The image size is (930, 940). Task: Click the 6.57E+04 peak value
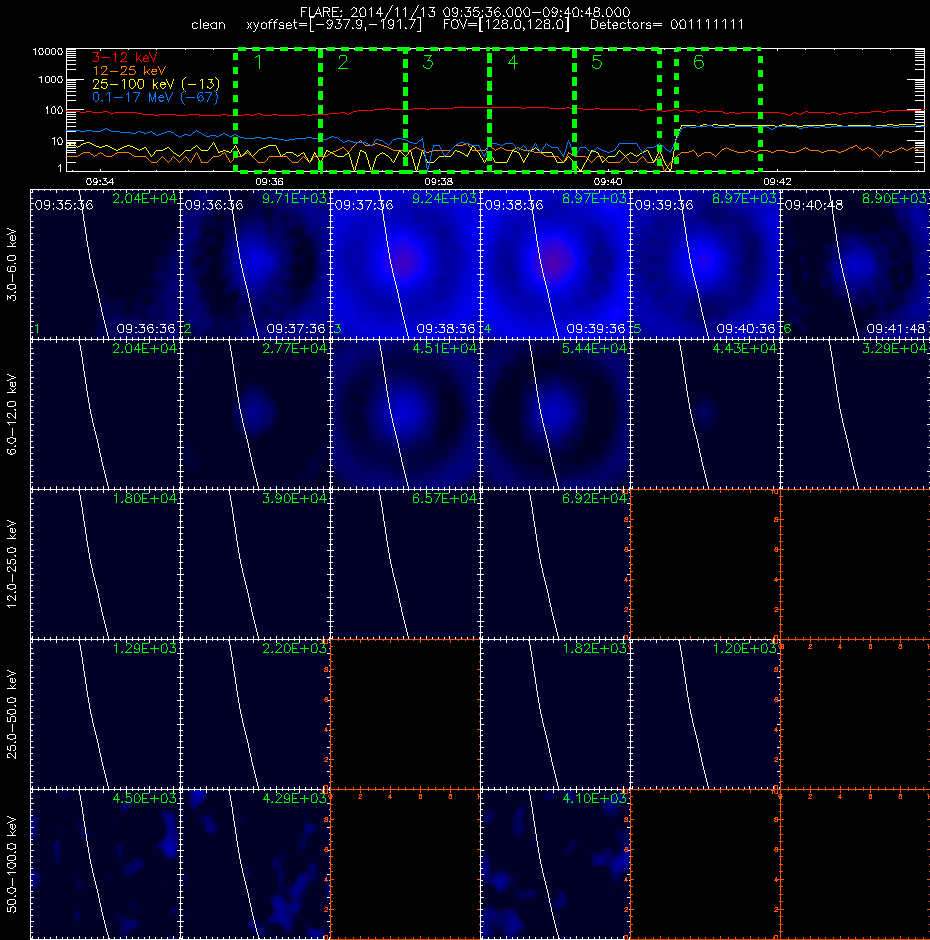tap(444, 498)
